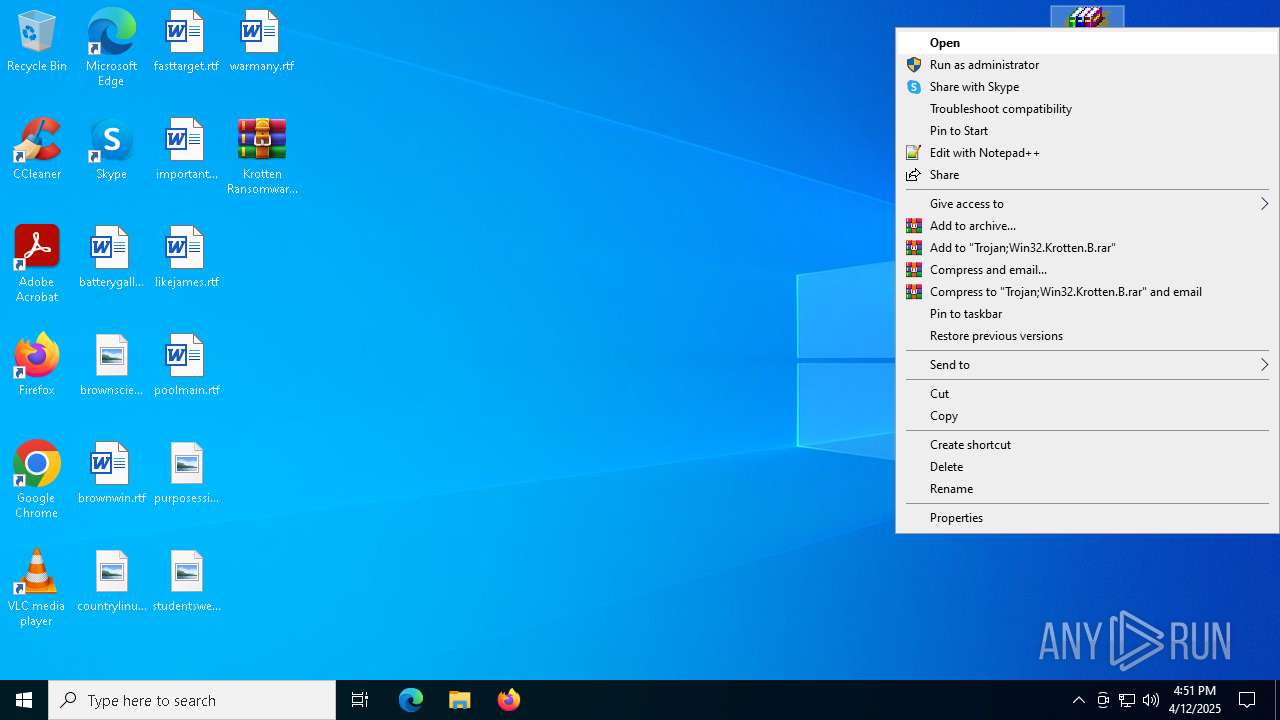Choose Pin to Start

click(1087, 131)
